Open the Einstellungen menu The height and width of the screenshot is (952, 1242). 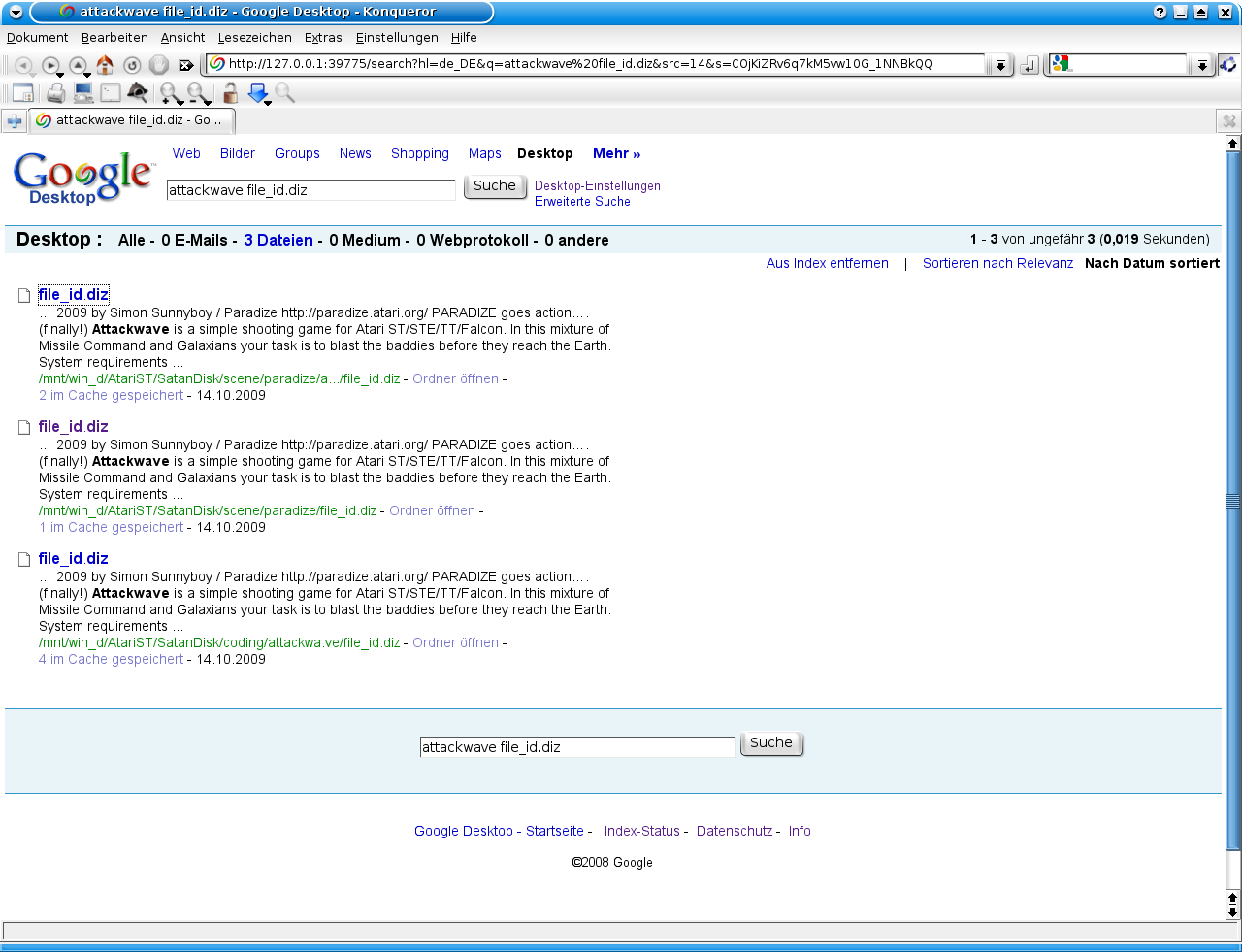pyautogui.click(x=397, y=38)
